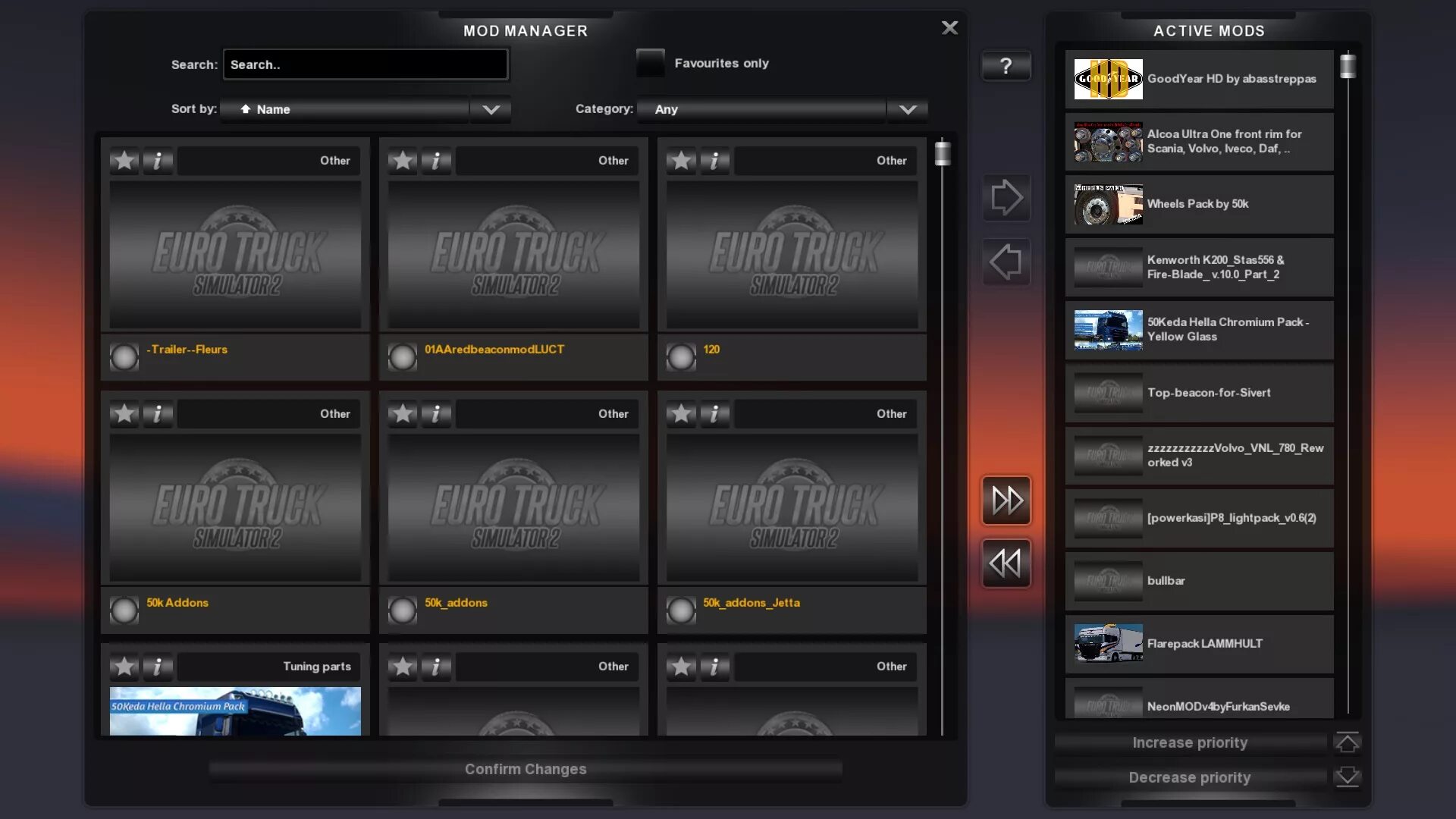1456x819 pixels.
Task: Toggle star favourite on 01AAredbeaconmodLUCT
Action: click(402, 160)
